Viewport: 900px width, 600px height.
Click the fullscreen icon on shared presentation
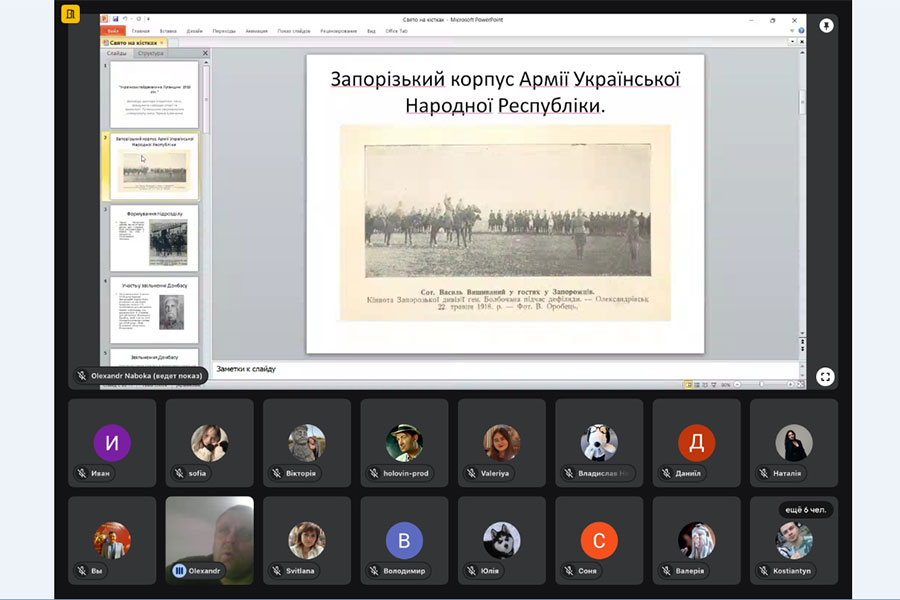click(x=825, y=376)
